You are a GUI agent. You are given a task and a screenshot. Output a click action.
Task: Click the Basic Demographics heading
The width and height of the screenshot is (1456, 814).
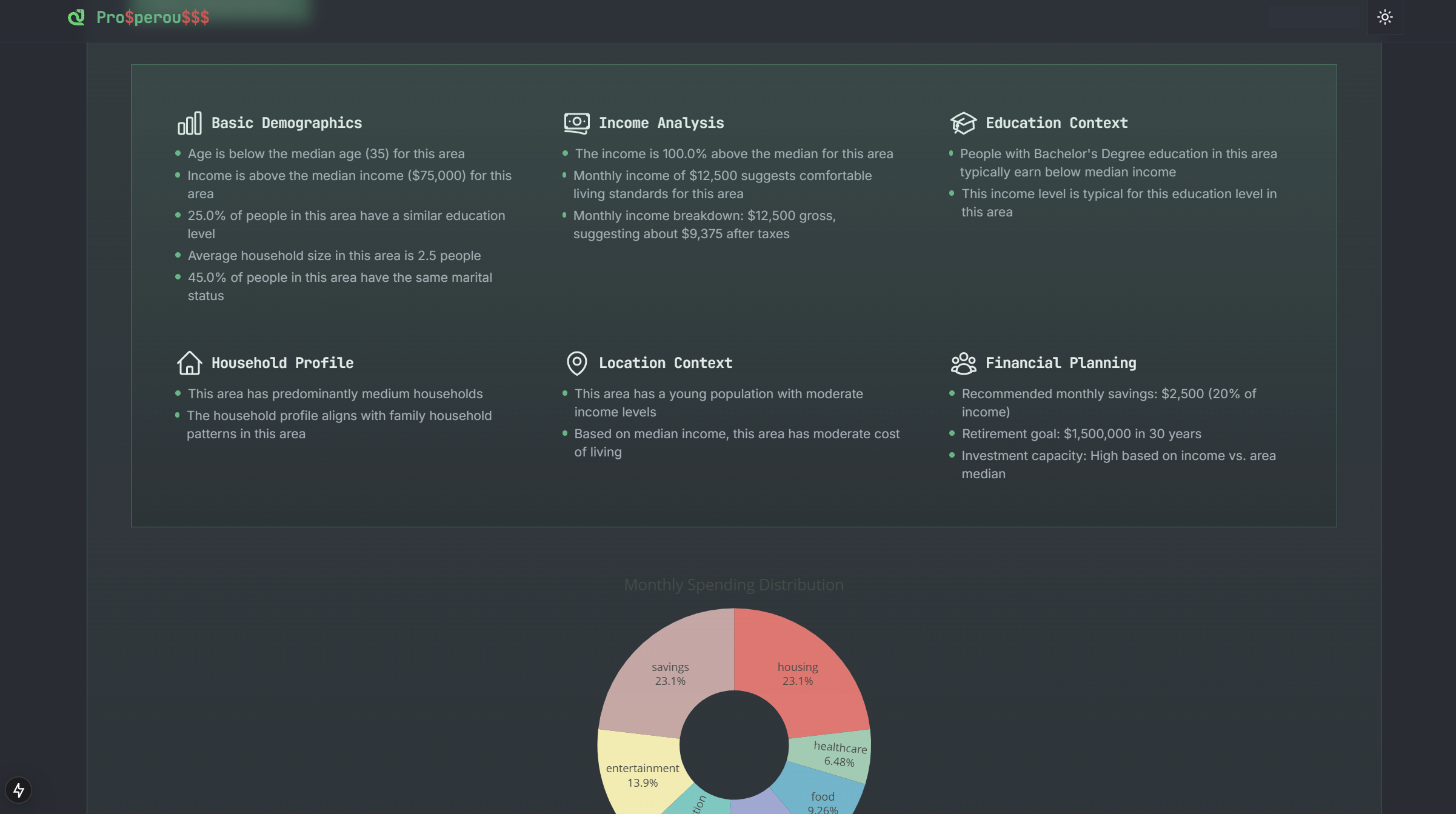pos(286,123)
